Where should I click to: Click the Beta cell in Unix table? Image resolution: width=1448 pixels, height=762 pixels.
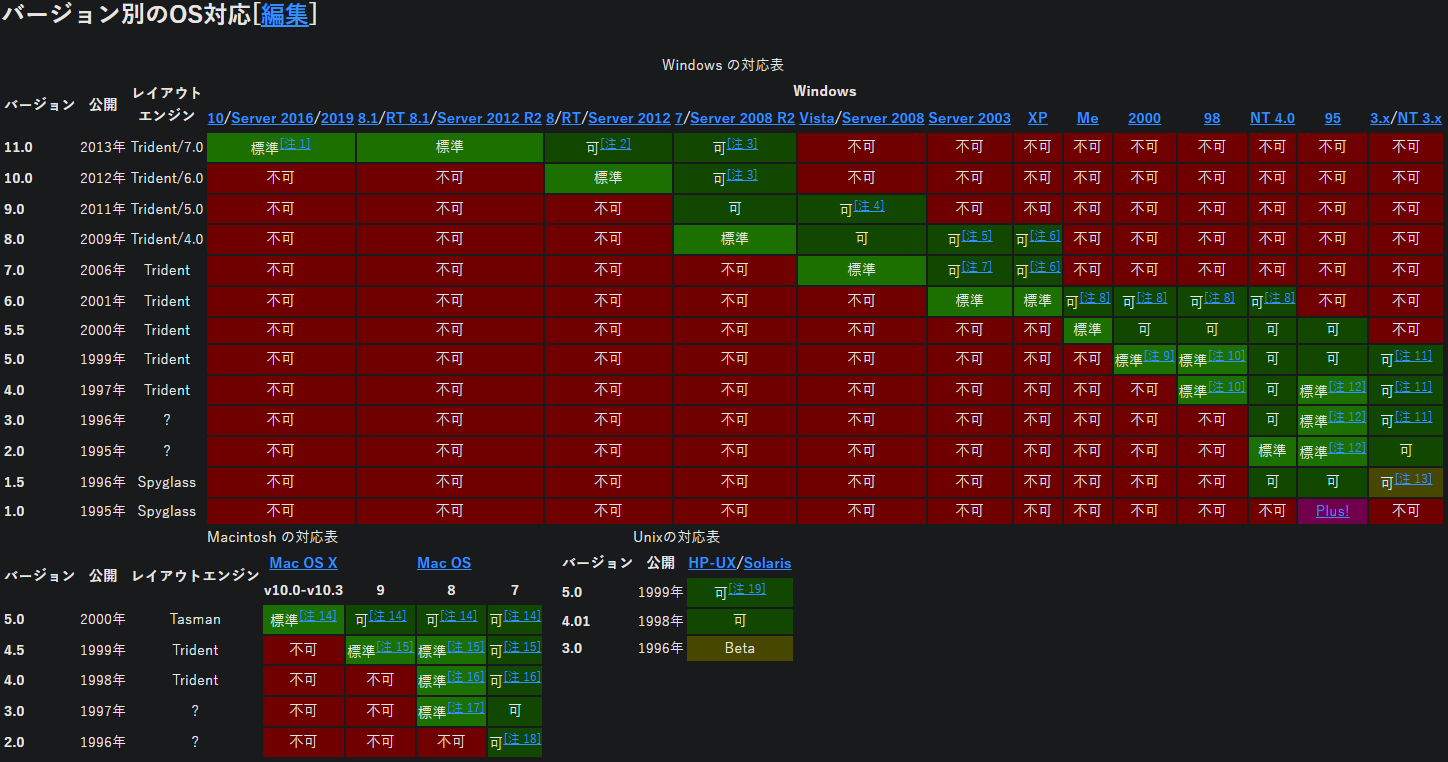click(x=740, y=648)
